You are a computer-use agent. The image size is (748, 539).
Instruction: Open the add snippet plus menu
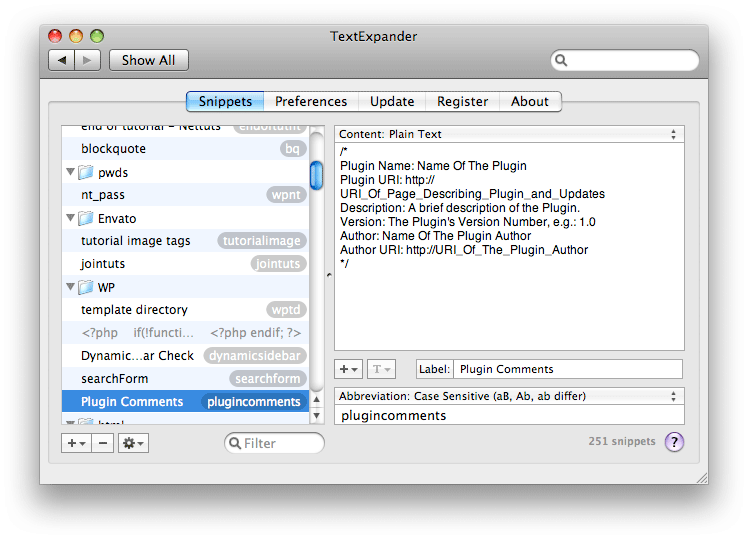coord(76,443)
